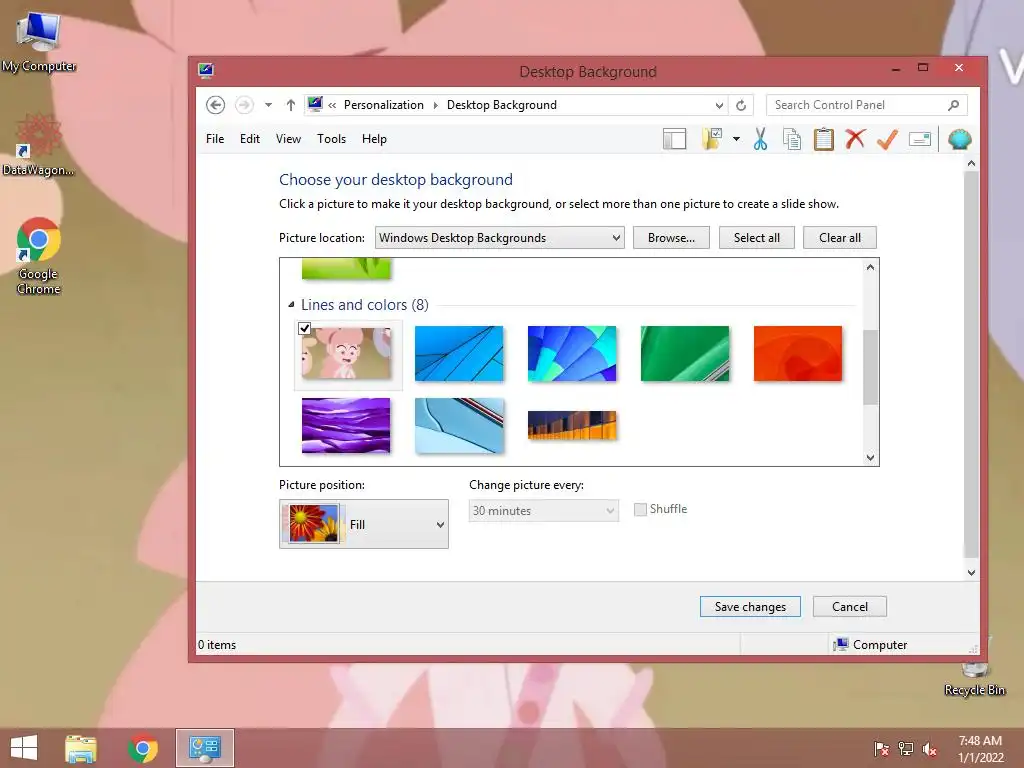Select the green leaf wallpaper at top
The width and height of the screenshot is (1024, 768).
(346, 268)
